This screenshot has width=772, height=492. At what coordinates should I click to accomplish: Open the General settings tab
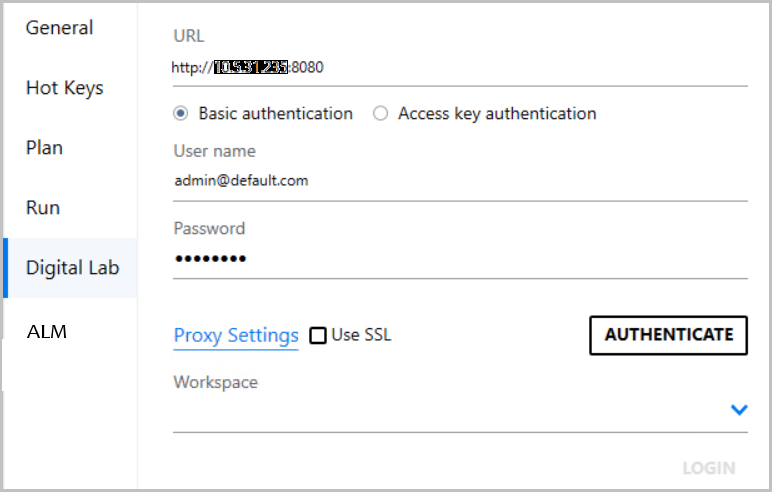coord(59,28)
